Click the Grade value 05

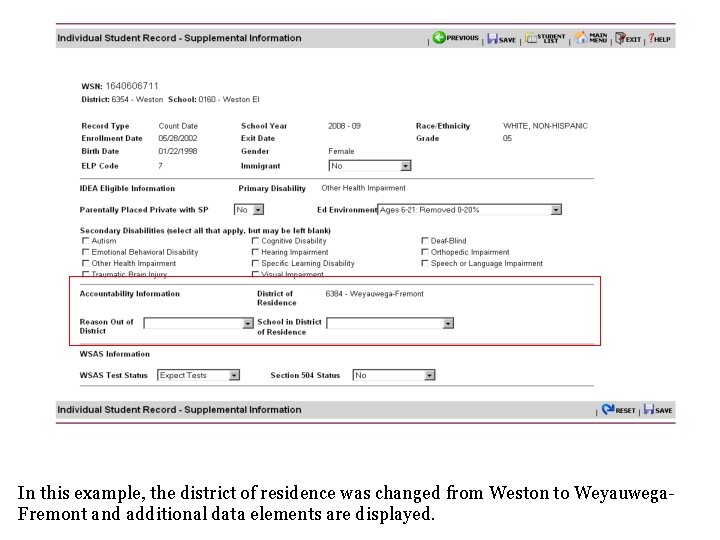tap(507, 138)
